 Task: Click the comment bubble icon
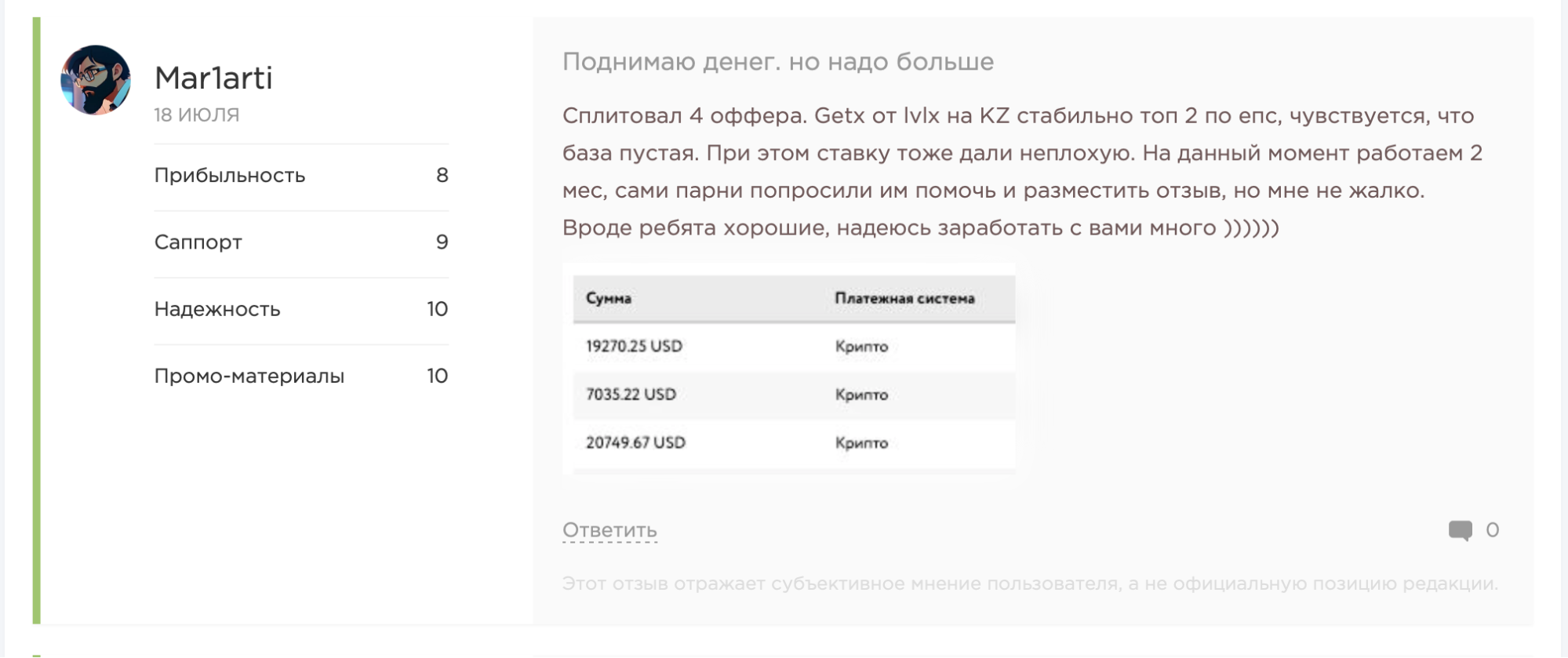coord(1460,531)
